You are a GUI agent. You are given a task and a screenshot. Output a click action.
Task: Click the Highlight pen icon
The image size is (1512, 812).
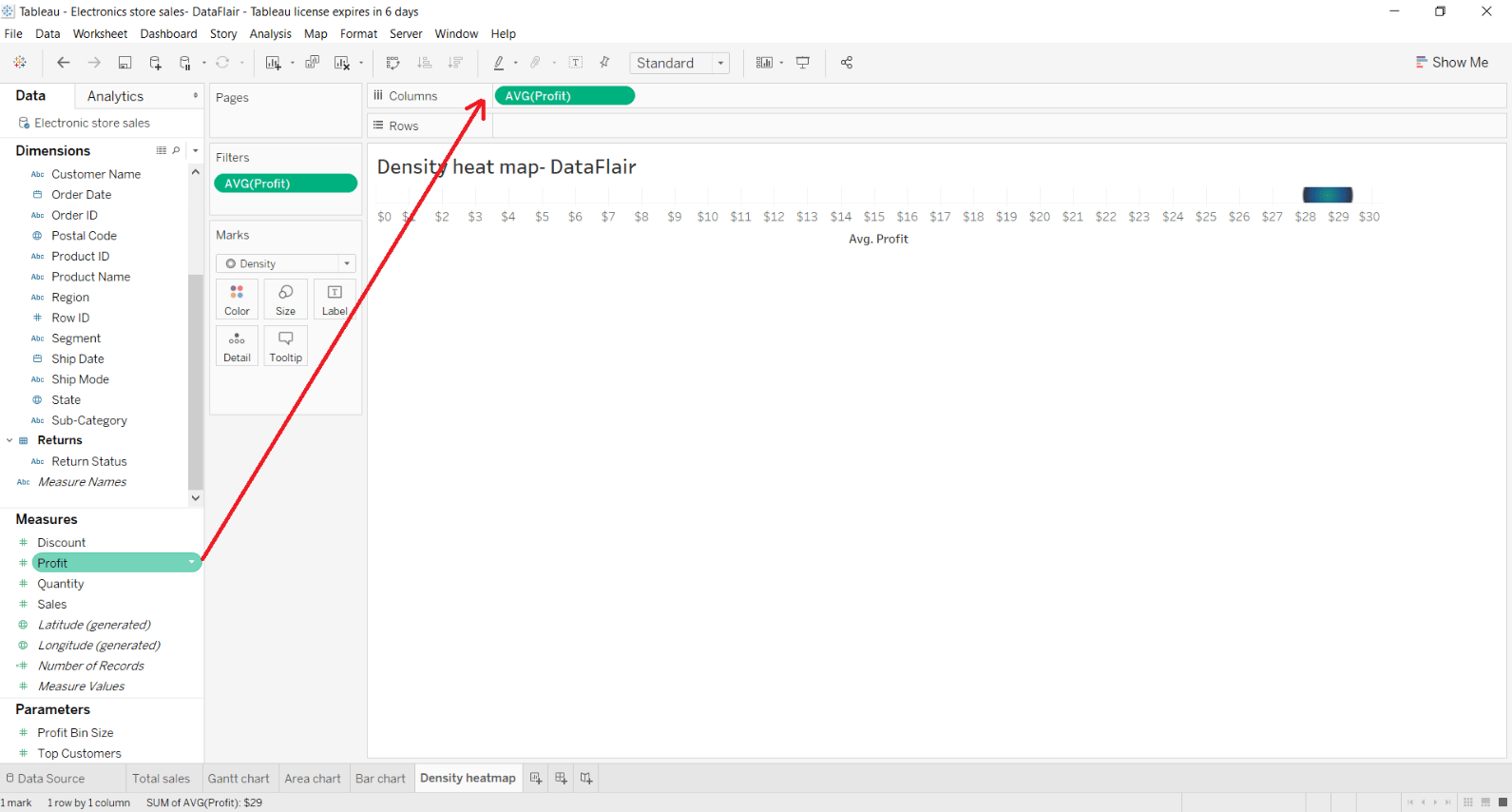click(499, 63)
